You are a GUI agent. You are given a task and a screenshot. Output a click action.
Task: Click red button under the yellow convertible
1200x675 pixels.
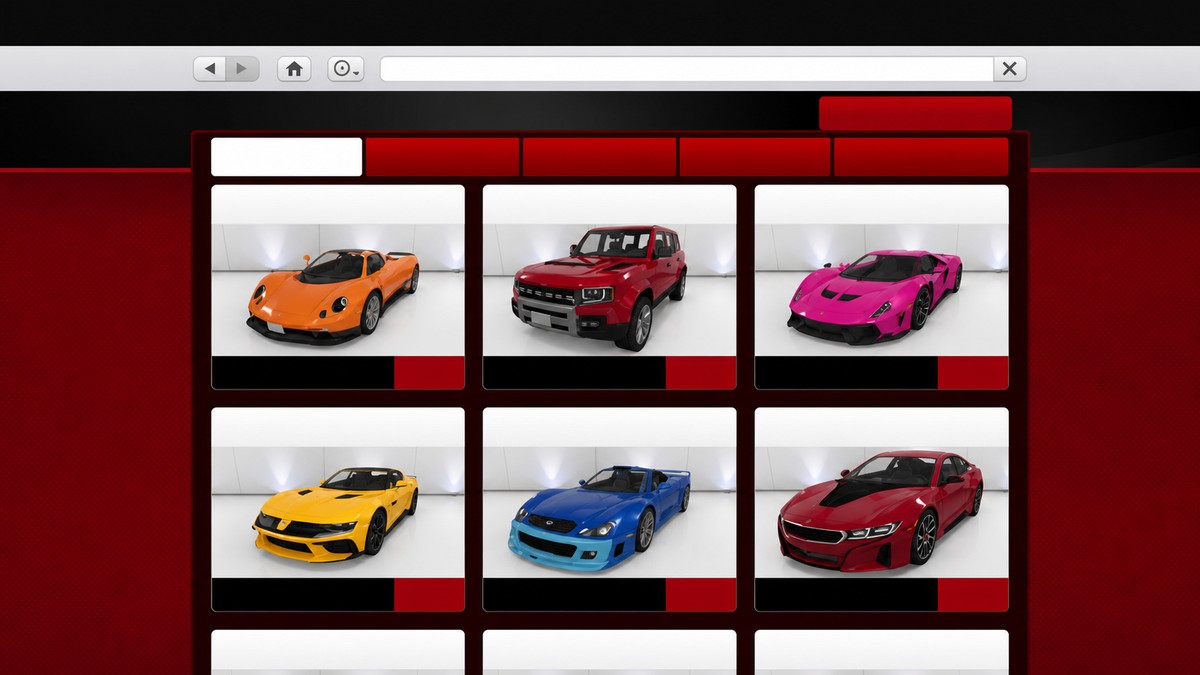[429, 594]
